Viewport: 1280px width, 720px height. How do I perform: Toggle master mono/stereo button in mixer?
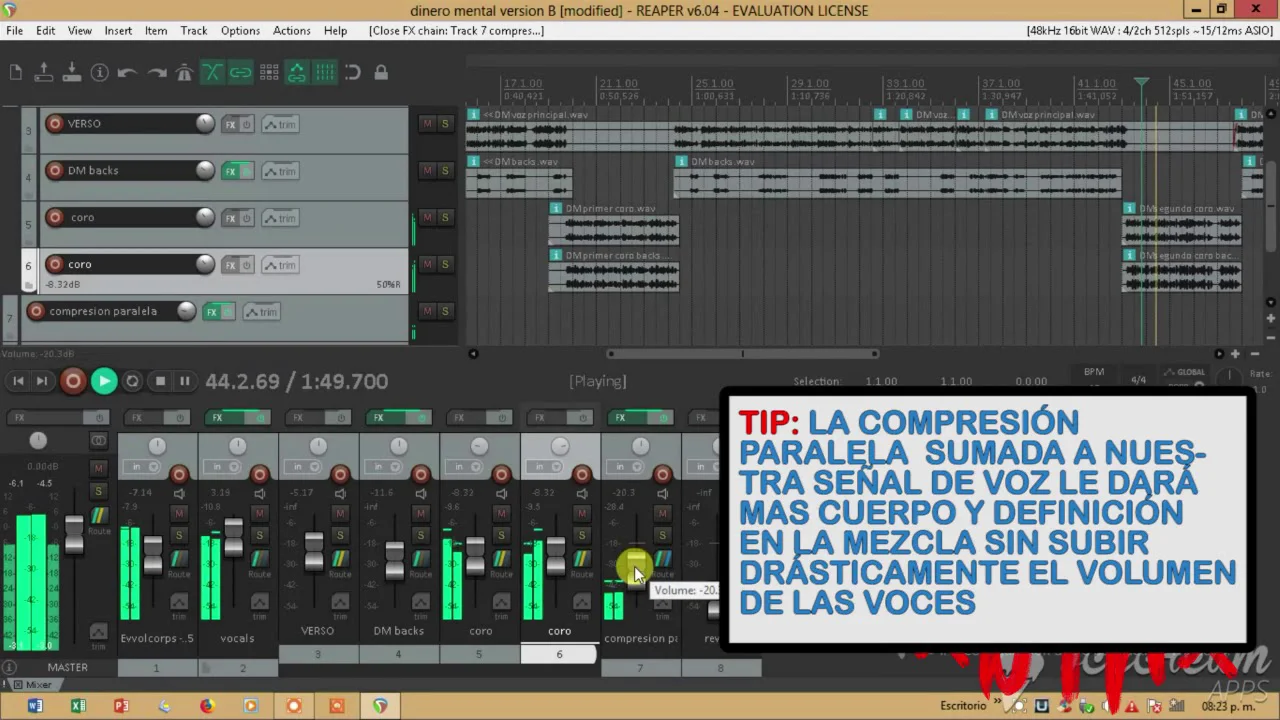(98, 440)
